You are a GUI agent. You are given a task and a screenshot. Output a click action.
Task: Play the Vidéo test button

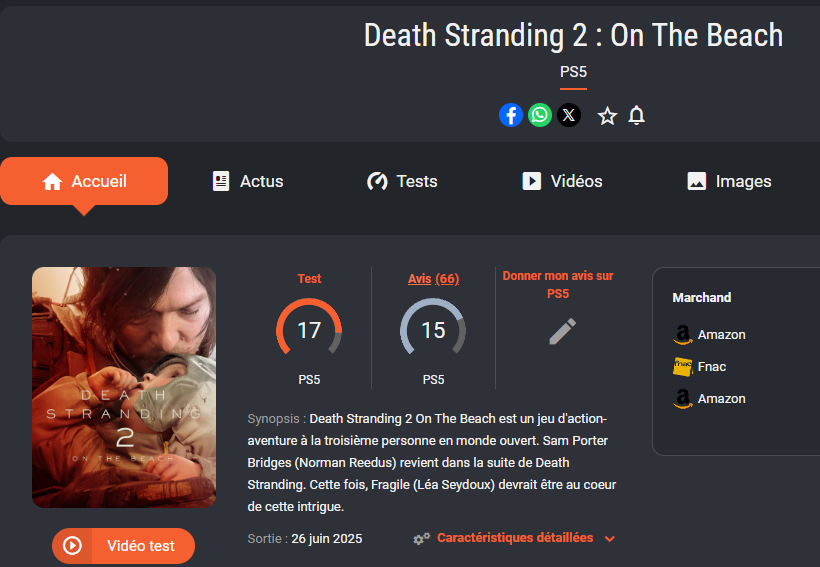123,546
